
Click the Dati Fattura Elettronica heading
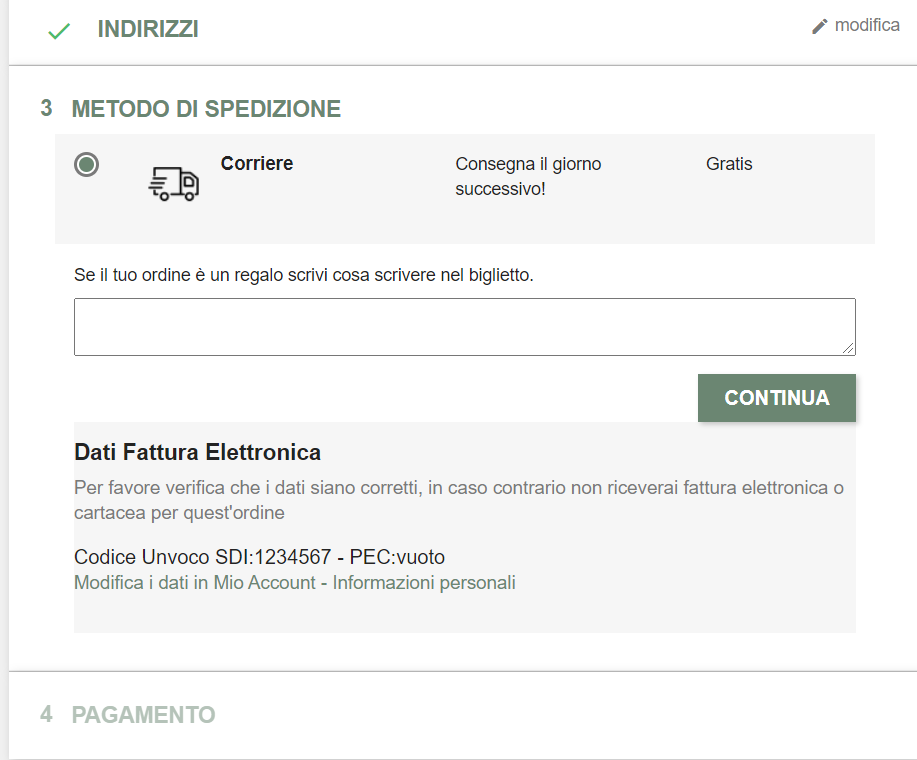197,453
